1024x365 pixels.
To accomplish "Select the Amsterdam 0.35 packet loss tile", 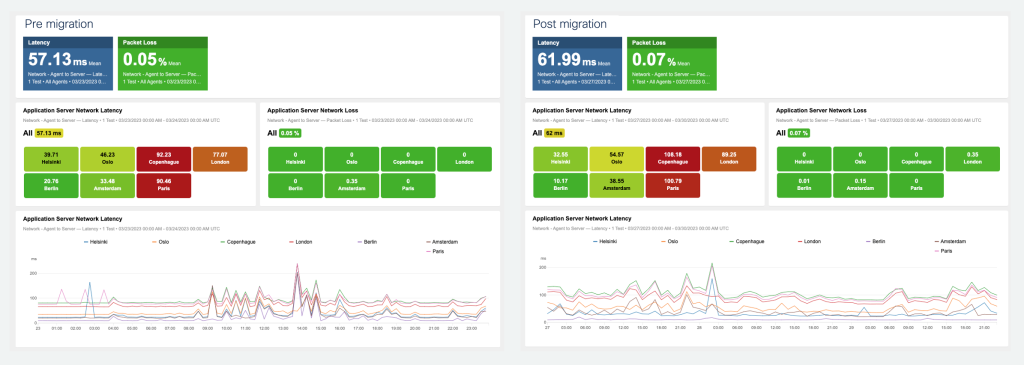I will [352, 185].
